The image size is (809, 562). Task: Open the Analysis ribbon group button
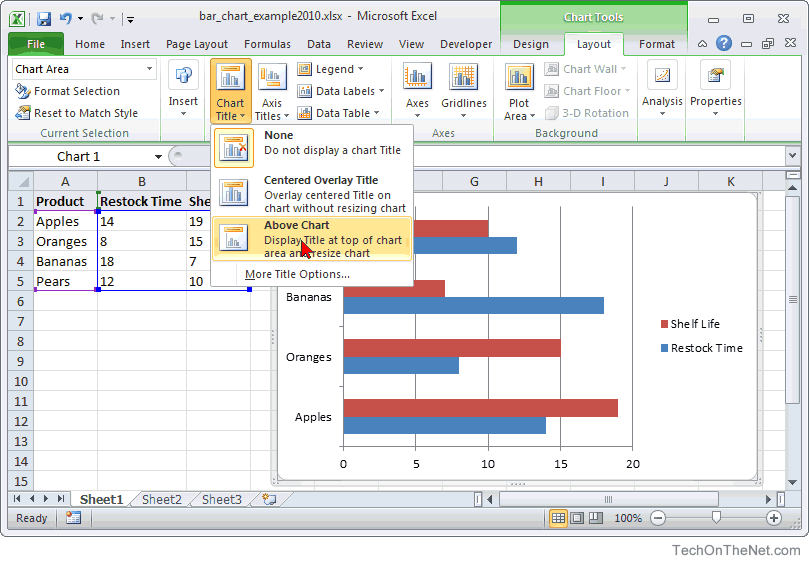(x=662, y=88)
